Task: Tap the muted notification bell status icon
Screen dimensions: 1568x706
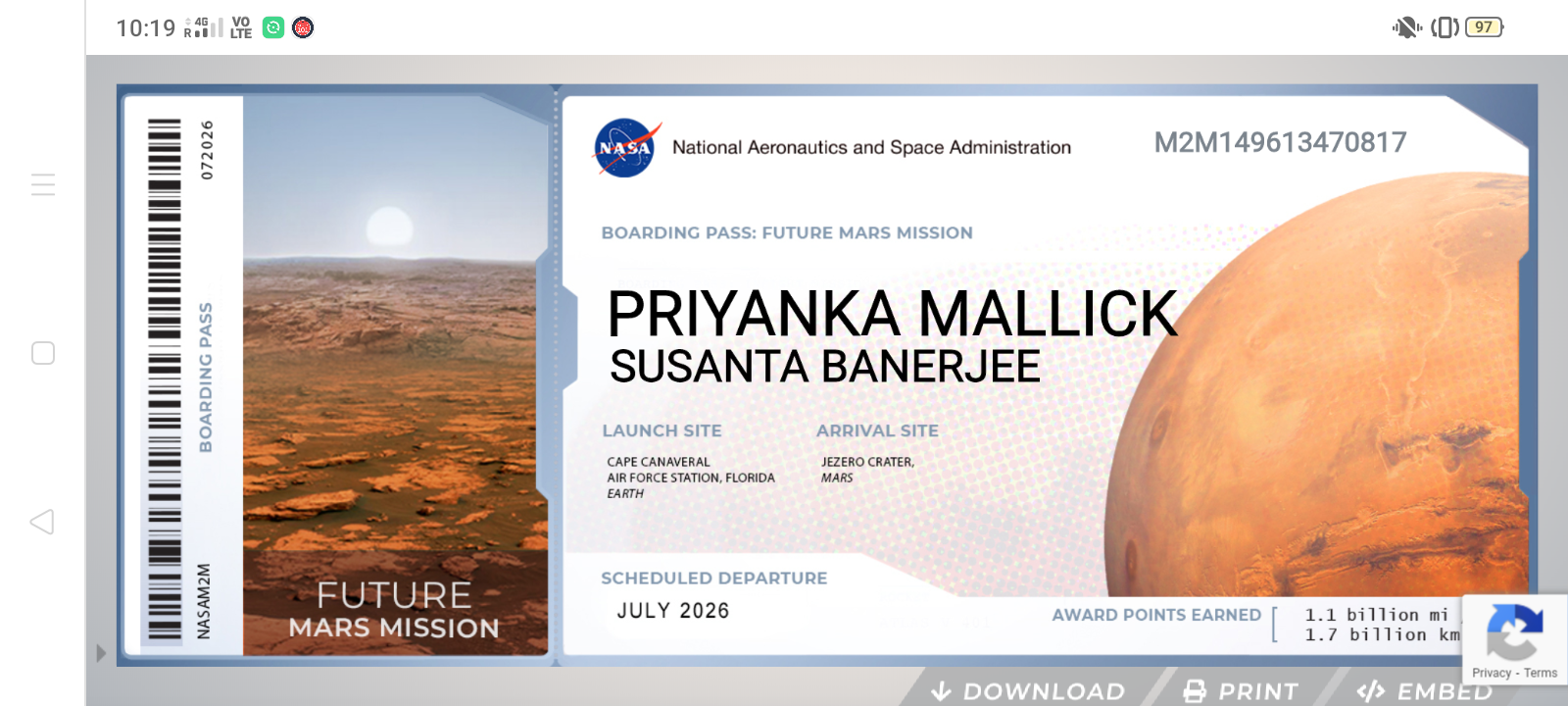Action: coord(1406,27)
